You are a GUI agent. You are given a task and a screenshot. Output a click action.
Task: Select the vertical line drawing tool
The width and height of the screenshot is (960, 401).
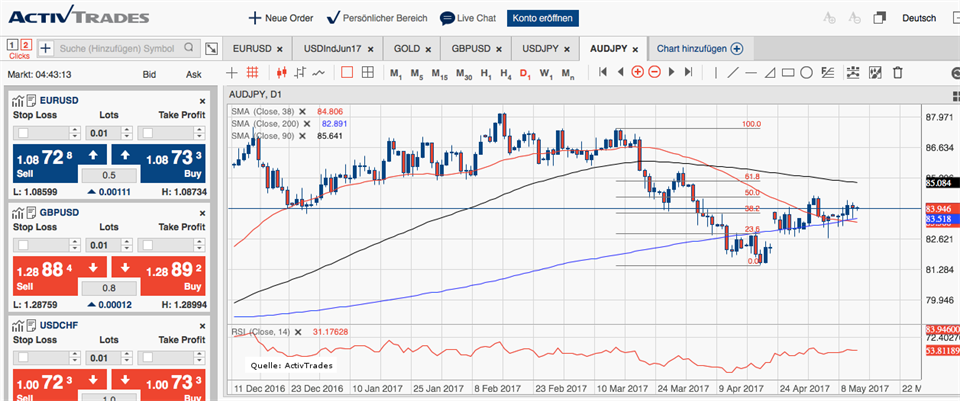click(716, 73)
